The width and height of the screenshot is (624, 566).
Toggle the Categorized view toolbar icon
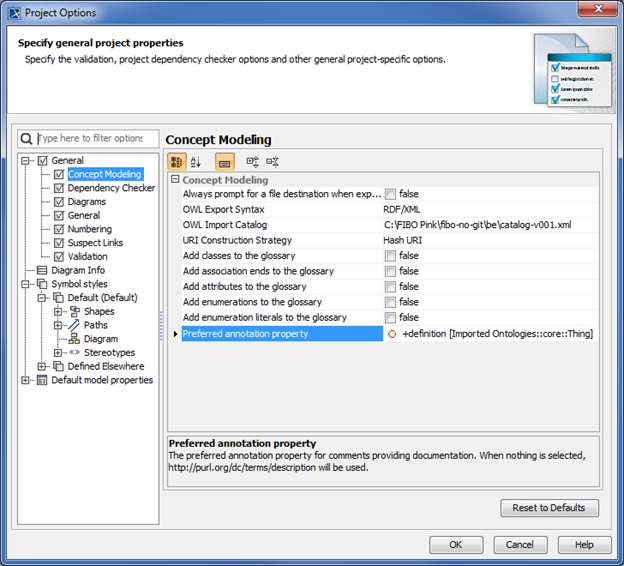click(176, 162)
